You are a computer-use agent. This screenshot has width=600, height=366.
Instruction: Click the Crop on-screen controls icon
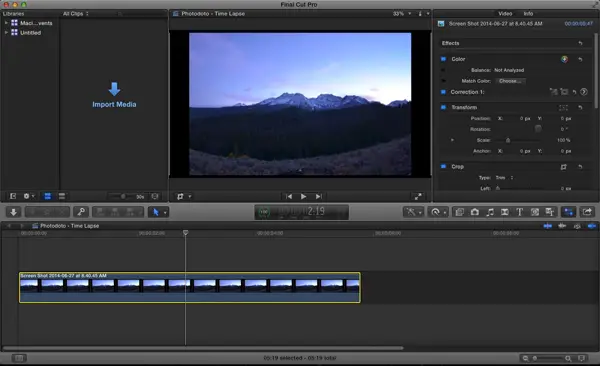564,167
